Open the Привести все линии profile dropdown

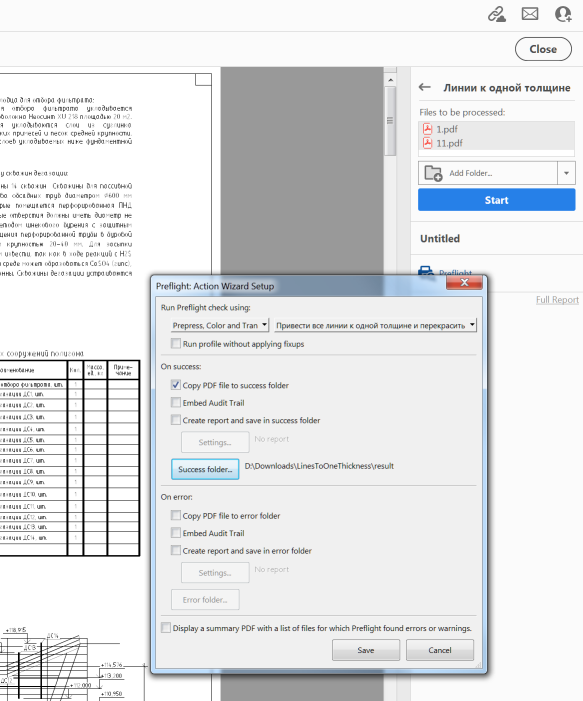(375, 325)
